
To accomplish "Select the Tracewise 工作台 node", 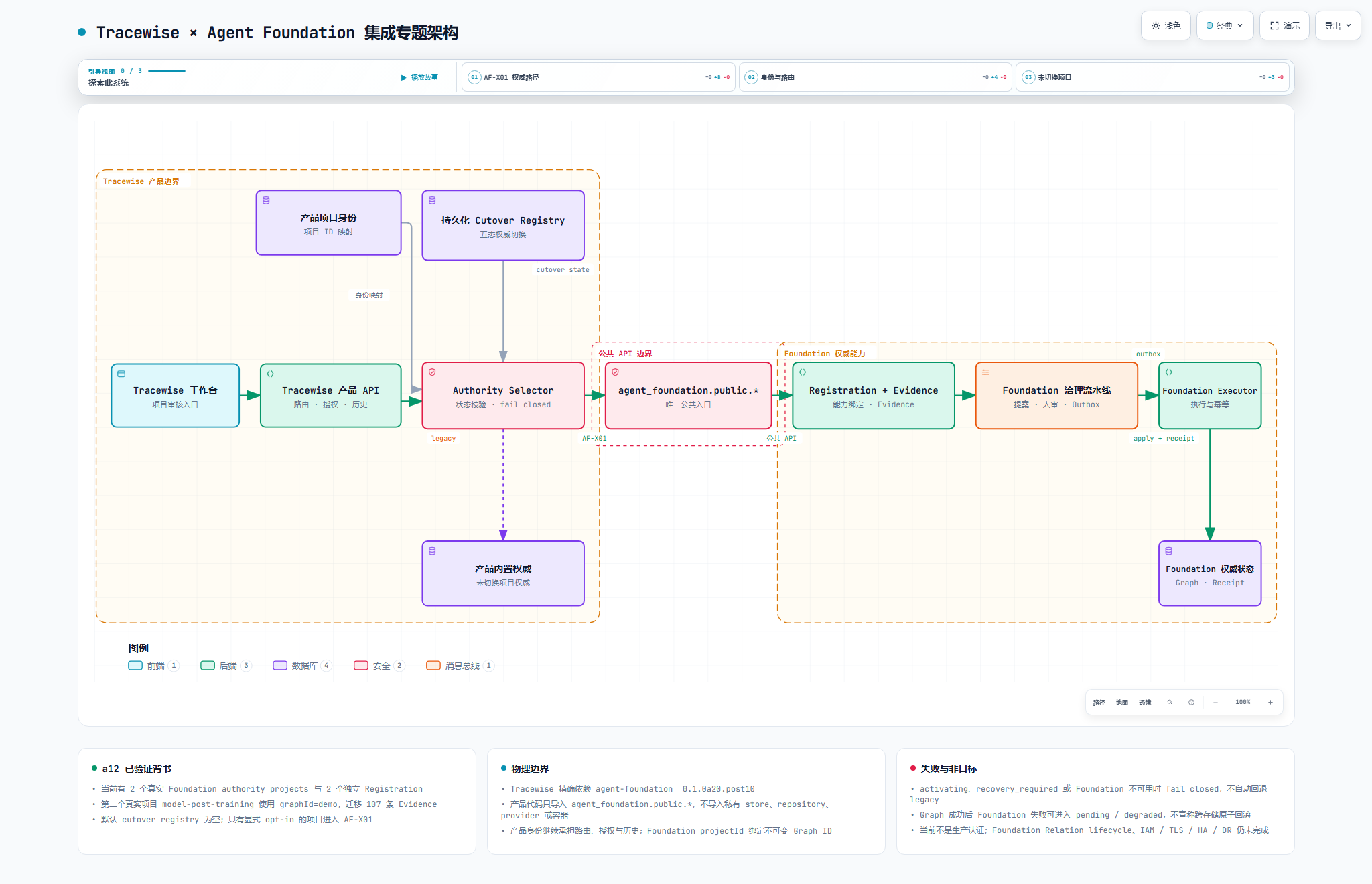I will pyautogui.click(x=176, y=396).
